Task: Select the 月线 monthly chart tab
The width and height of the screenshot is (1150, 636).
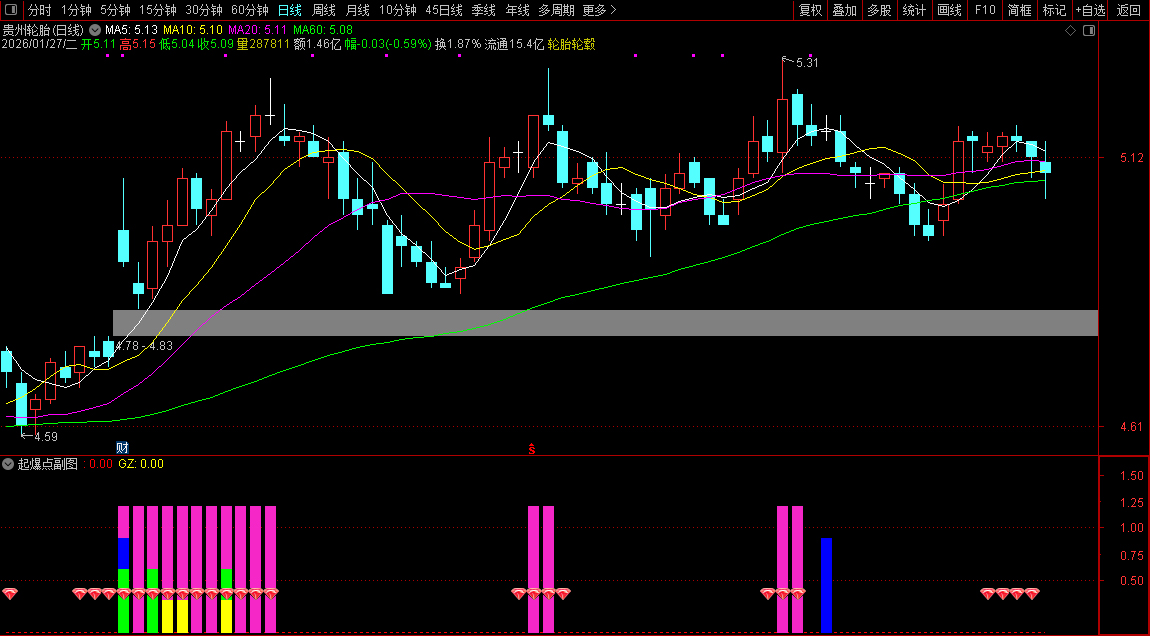Action: pos(357,10)
